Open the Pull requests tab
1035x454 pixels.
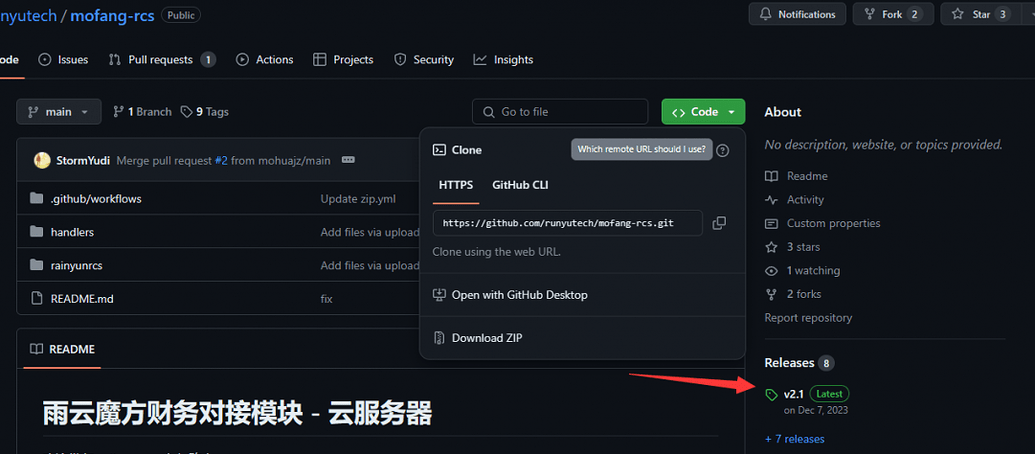161,60
